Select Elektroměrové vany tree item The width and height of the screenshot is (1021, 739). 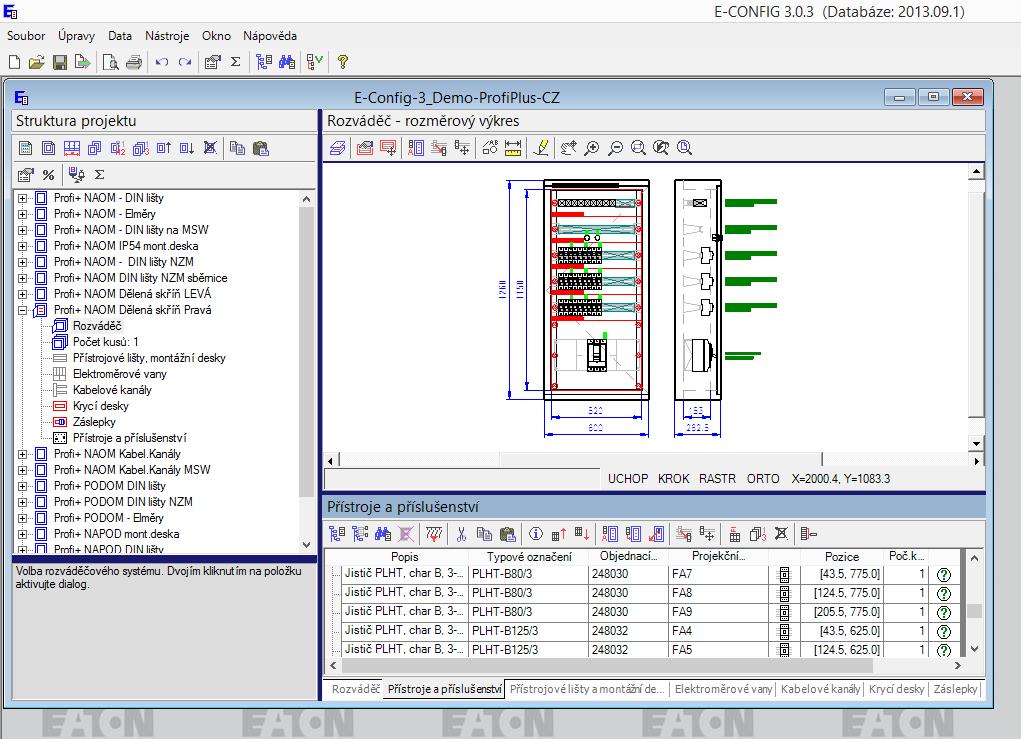click(x=120, y=374)
